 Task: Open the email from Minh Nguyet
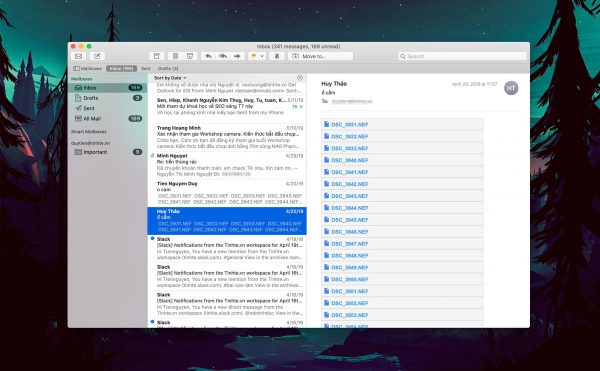point(227,165)
